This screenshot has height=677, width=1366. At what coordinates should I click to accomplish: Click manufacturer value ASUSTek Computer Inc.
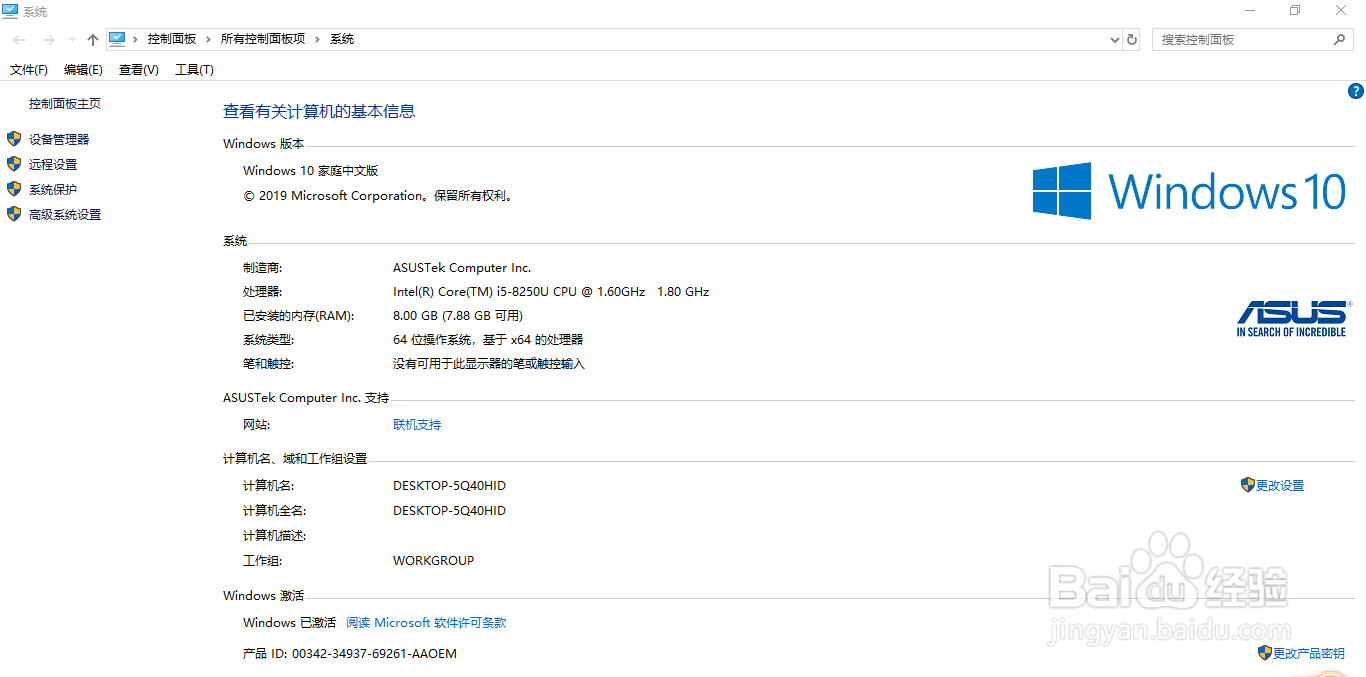pos(462,268)
